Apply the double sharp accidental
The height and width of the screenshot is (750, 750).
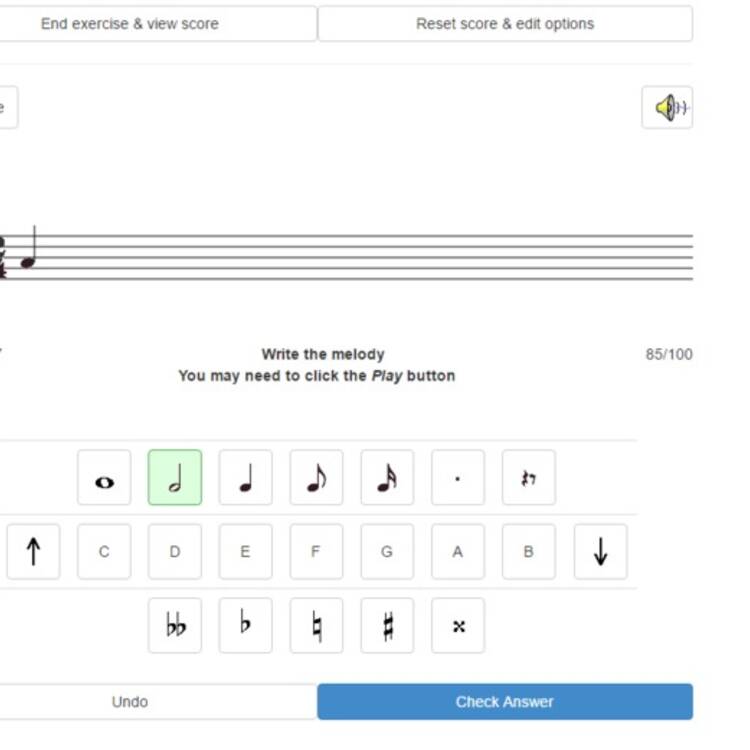tap(458, 625)
